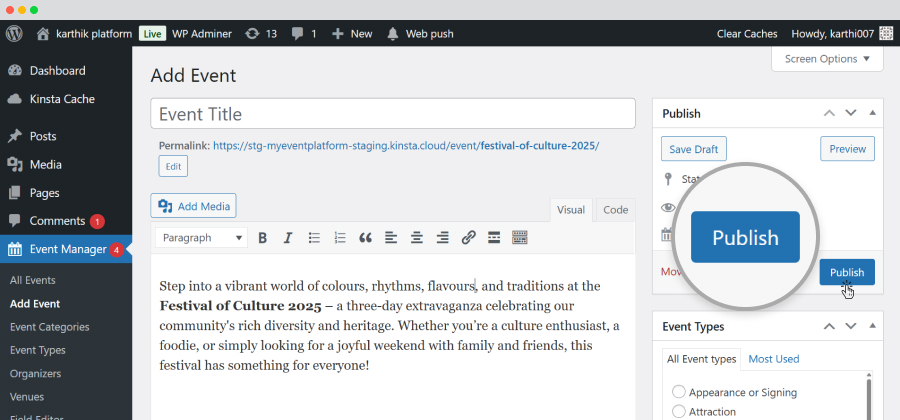Open the comments bubble in admin bar
The height and width of the screenshot is (420, 900).
(304, 34)
